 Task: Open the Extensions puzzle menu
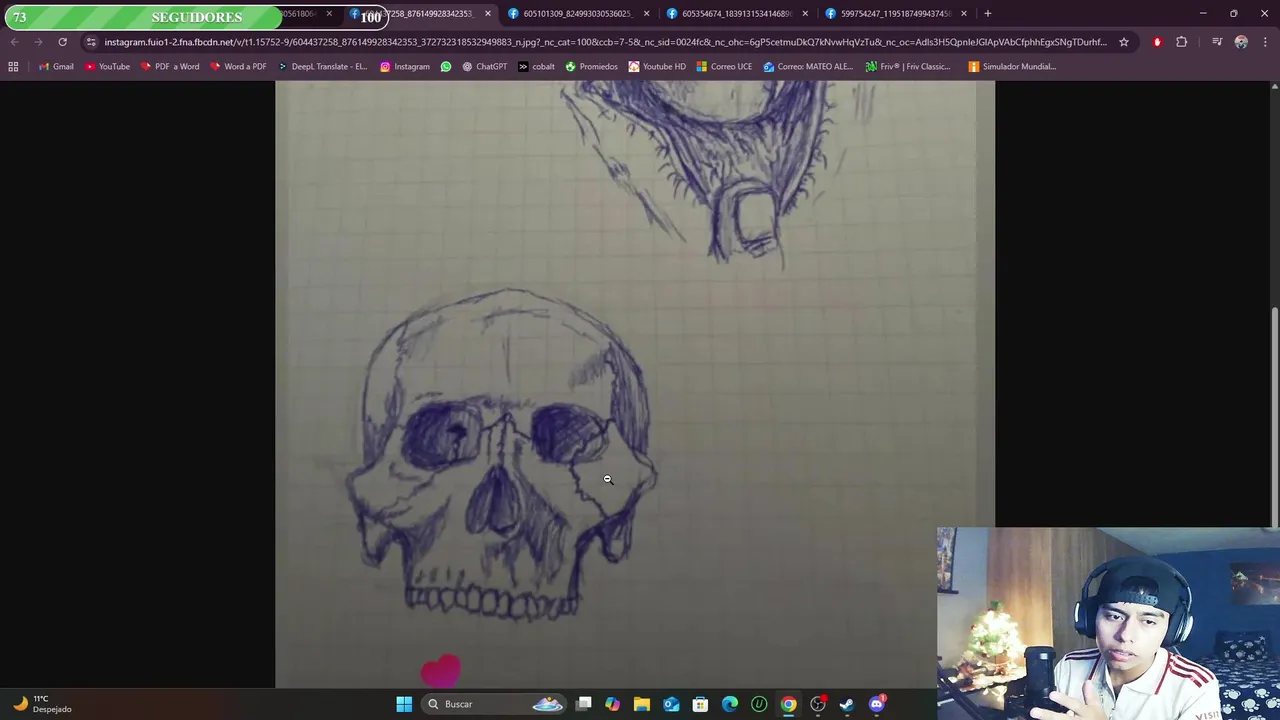[x=1182, y=42]
